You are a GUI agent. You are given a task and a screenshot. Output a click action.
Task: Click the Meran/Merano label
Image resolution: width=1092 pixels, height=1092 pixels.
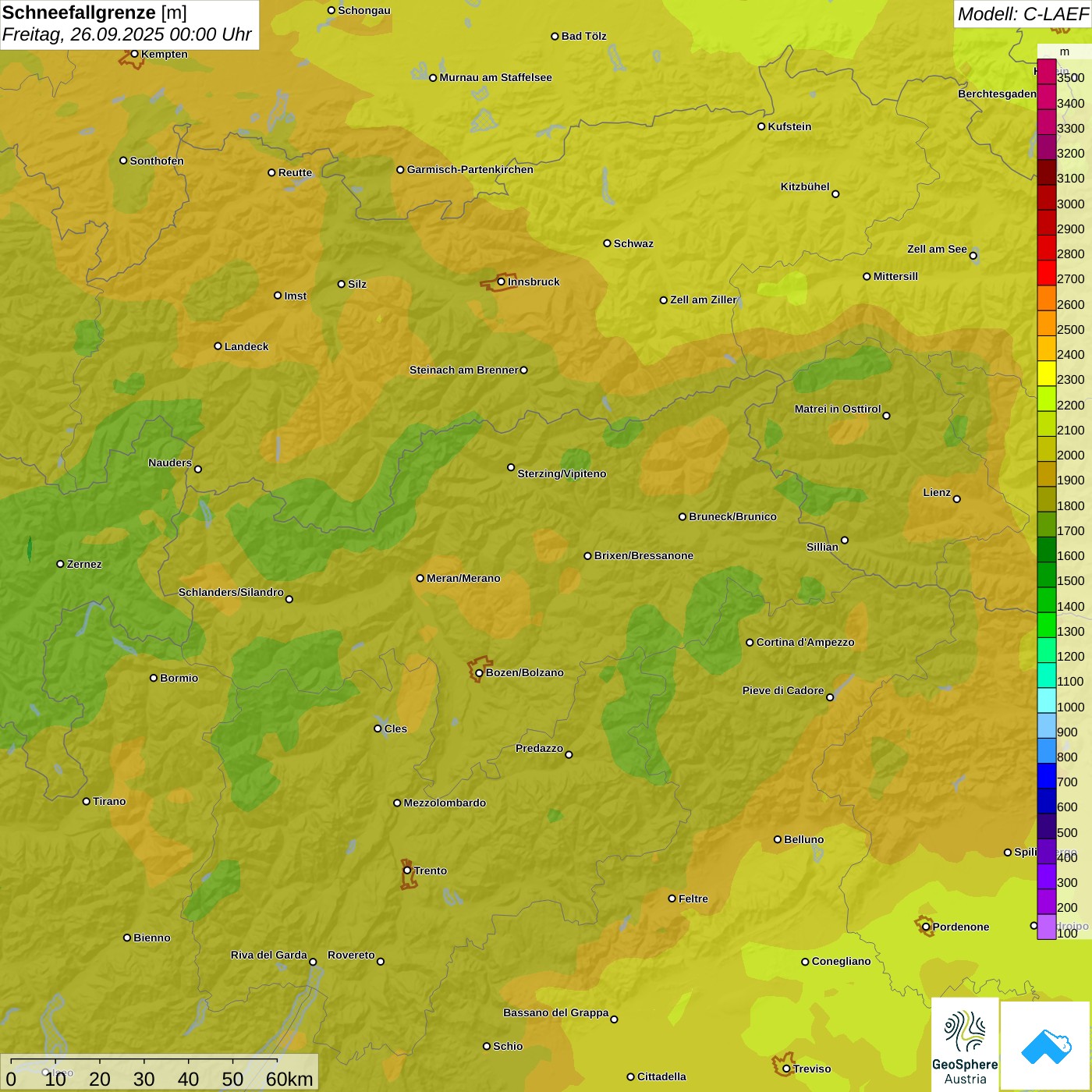point(463,578)
